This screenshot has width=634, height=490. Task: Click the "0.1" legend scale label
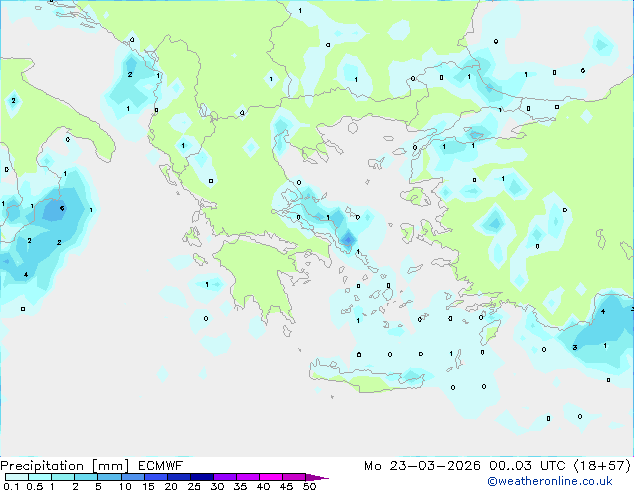click(x=11, y=486)
